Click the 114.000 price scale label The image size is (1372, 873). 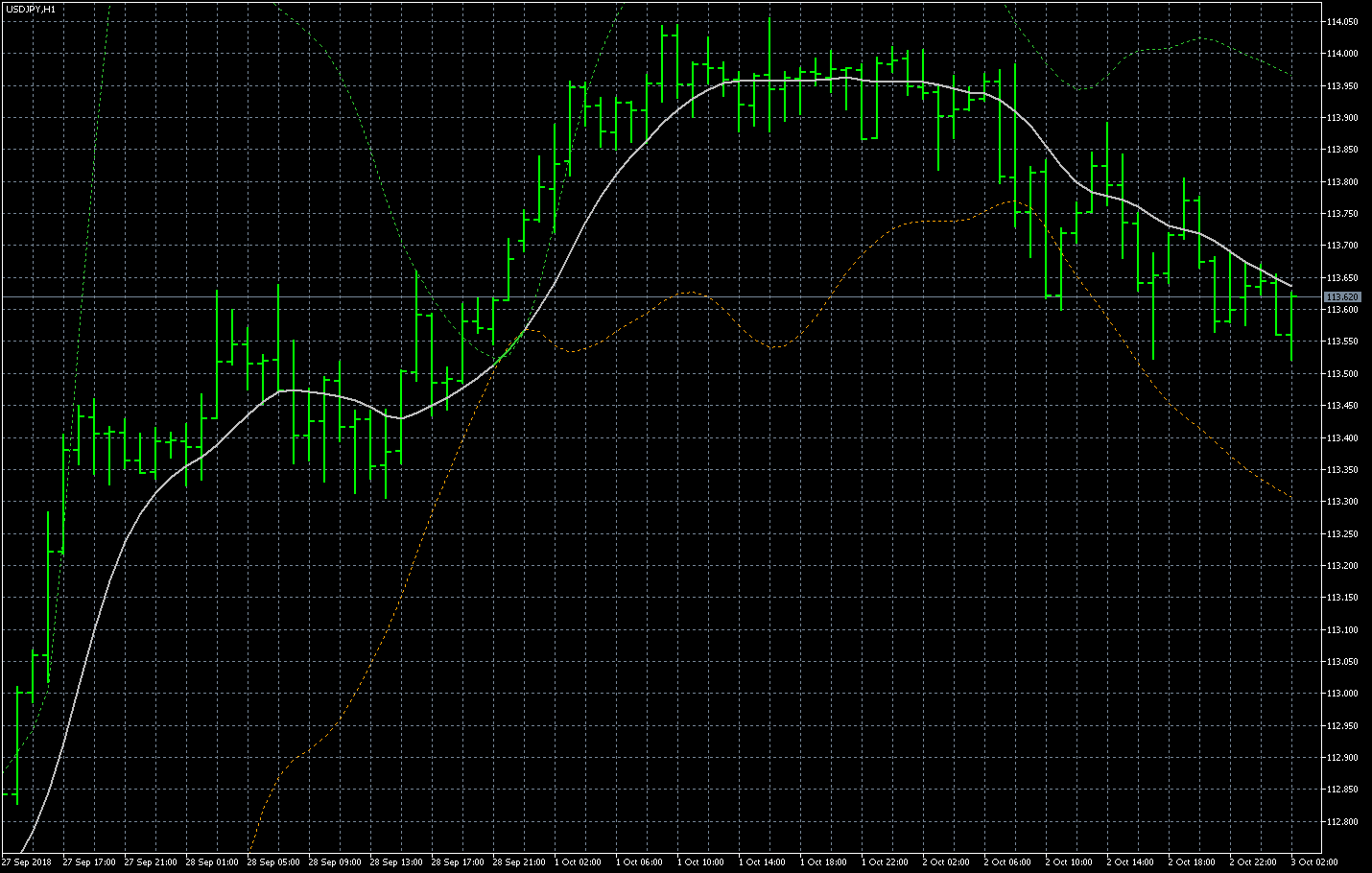point(1342,54)
